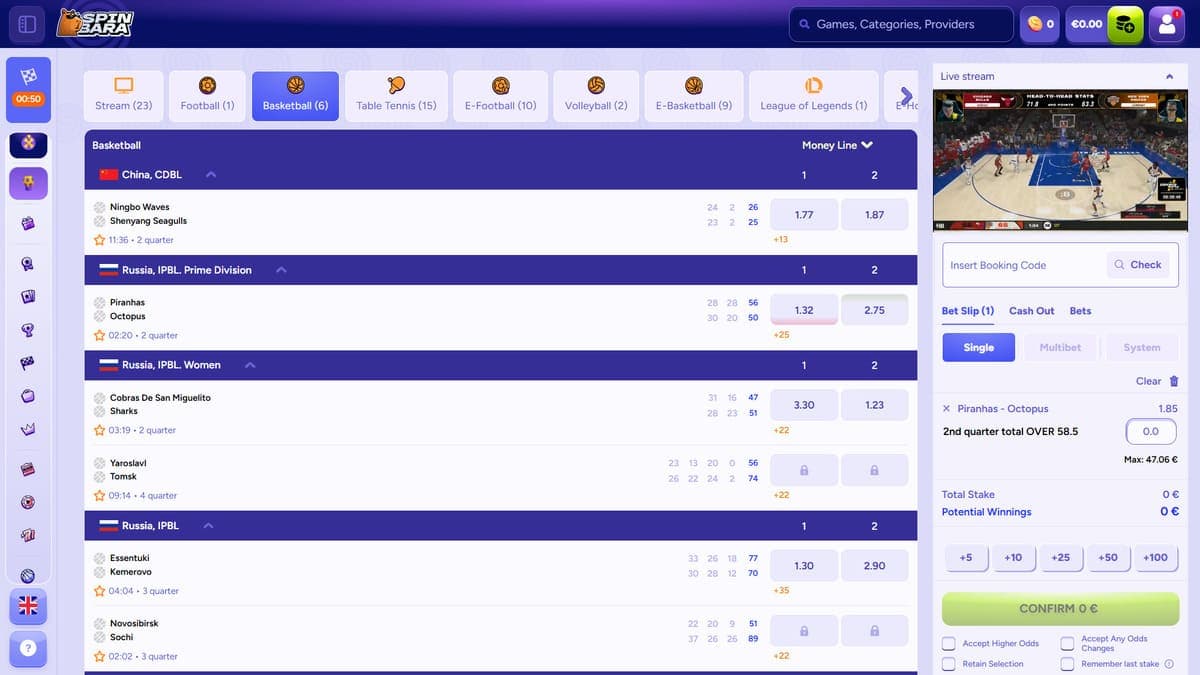
Task: Enable Retain Selection checkbox
Action: 948,664
